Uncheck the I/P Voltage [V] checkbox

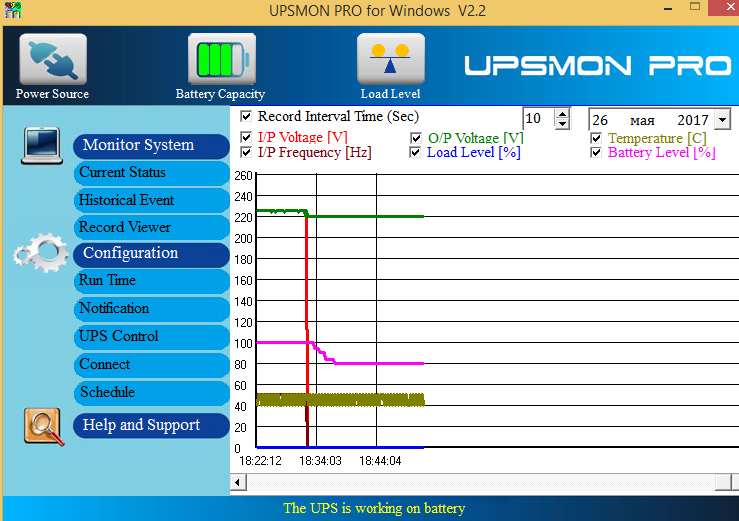(x=246, y=137)
